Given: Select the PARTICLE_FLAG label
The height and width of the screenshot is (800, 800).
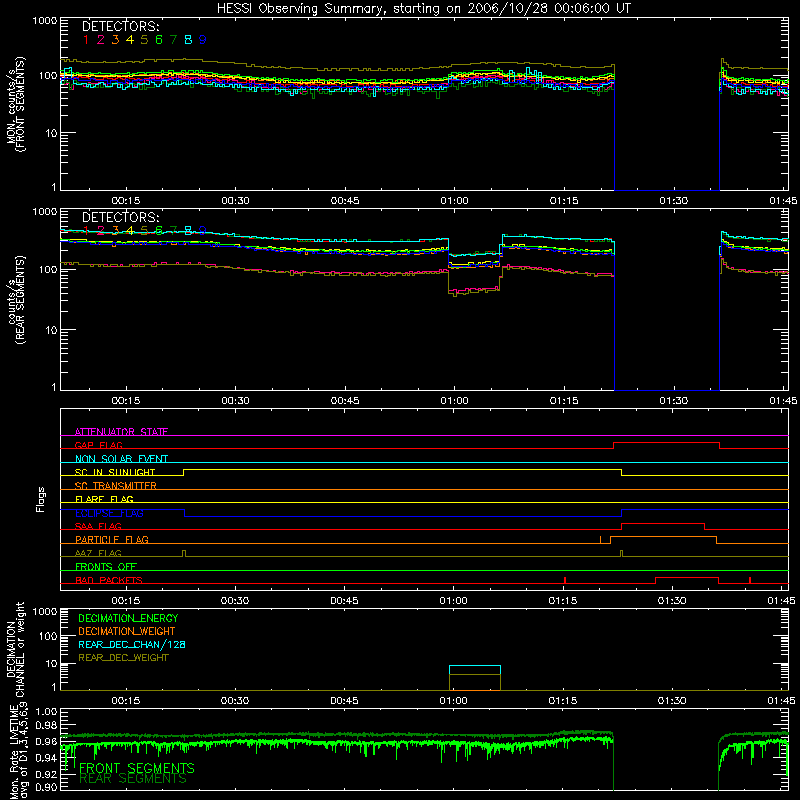Looking at the screenshot, I should pos(112,539).
